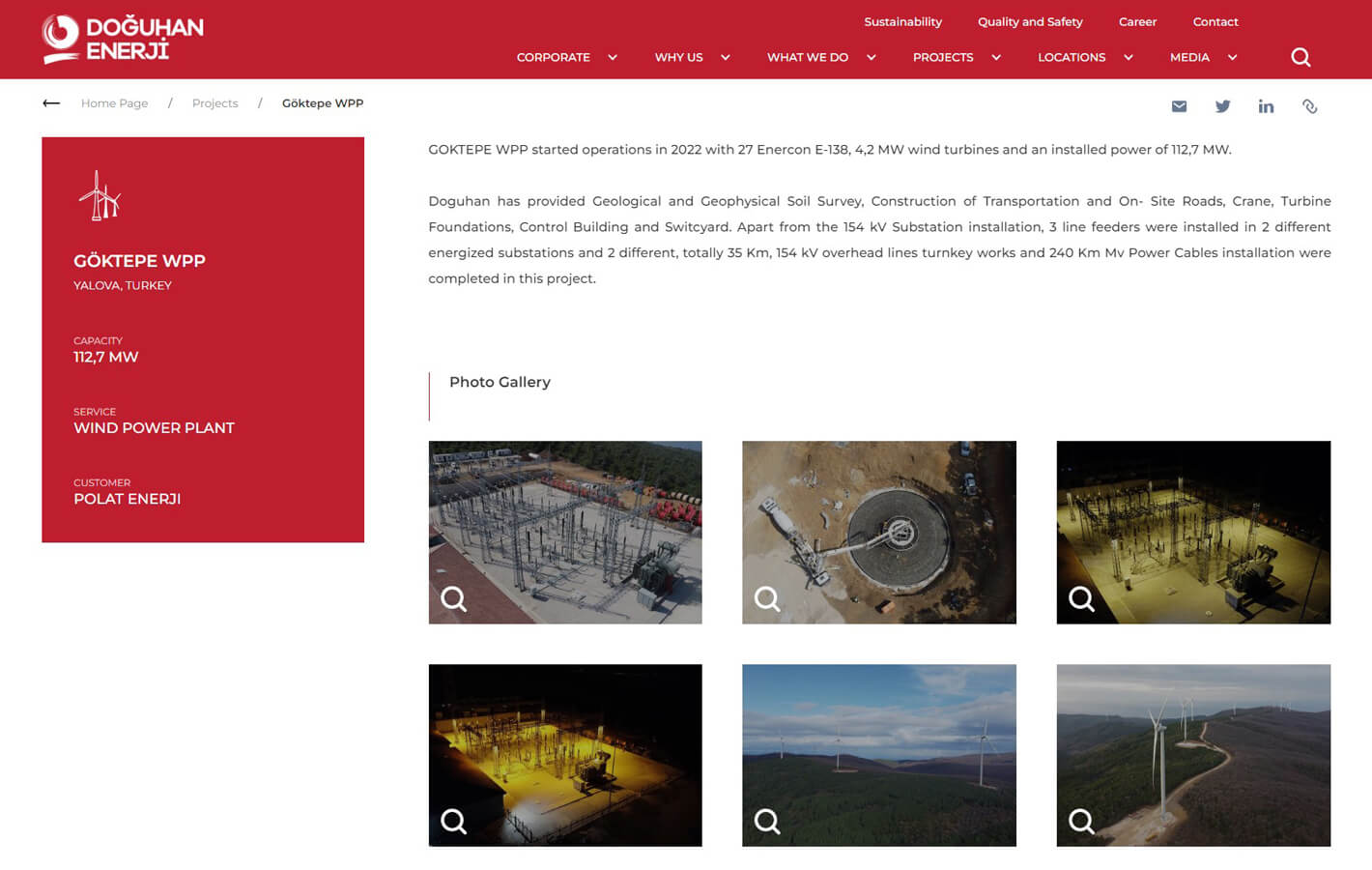
Task: Open wind turbines along road thumbnail
Action: 1193,755
